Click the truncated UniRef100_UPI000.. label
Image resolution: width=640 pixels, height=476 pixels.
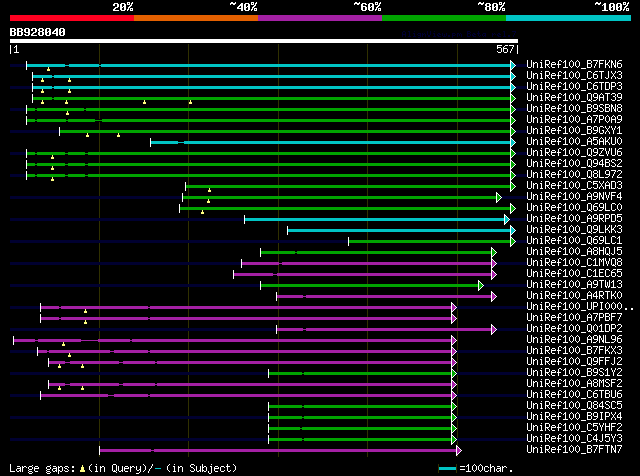pos(580,307)
